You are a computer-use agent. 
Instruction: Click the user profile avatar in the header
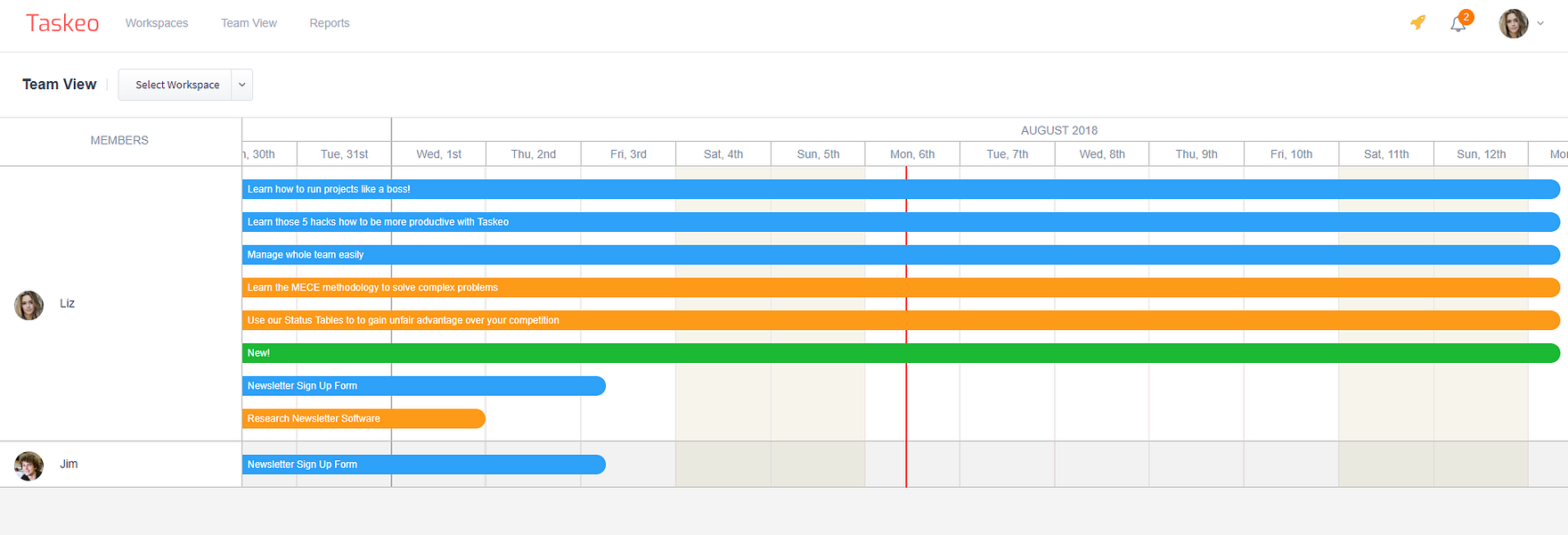[1514, 24]
